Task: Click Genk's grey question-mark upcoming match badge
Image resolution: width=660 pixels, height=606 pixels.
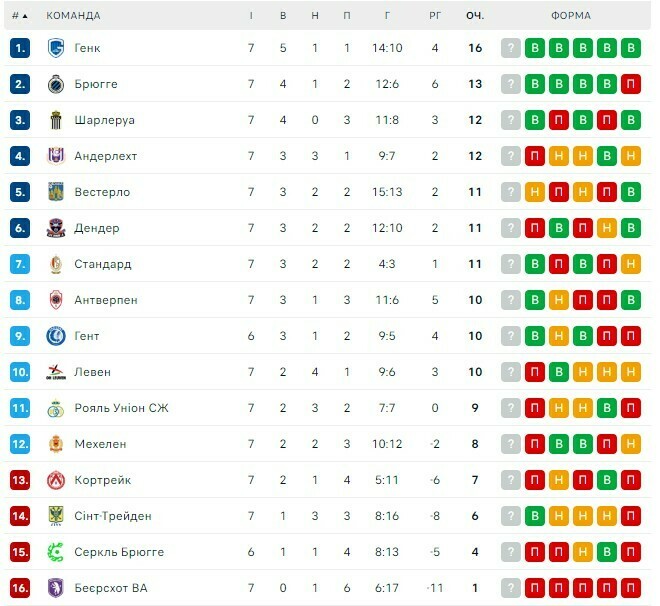Action: point(511,48)
